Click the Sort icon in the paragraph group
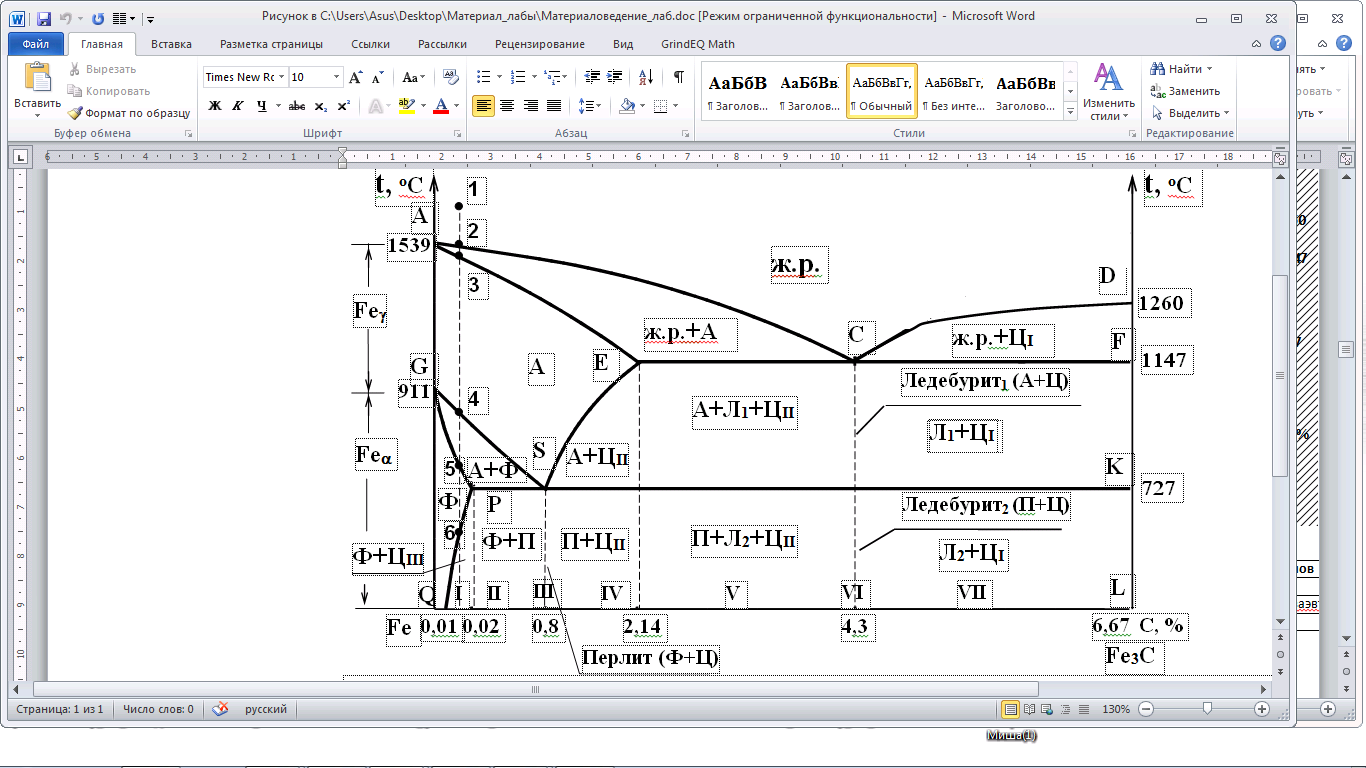The image size is (1366, 768). [645, 77]
